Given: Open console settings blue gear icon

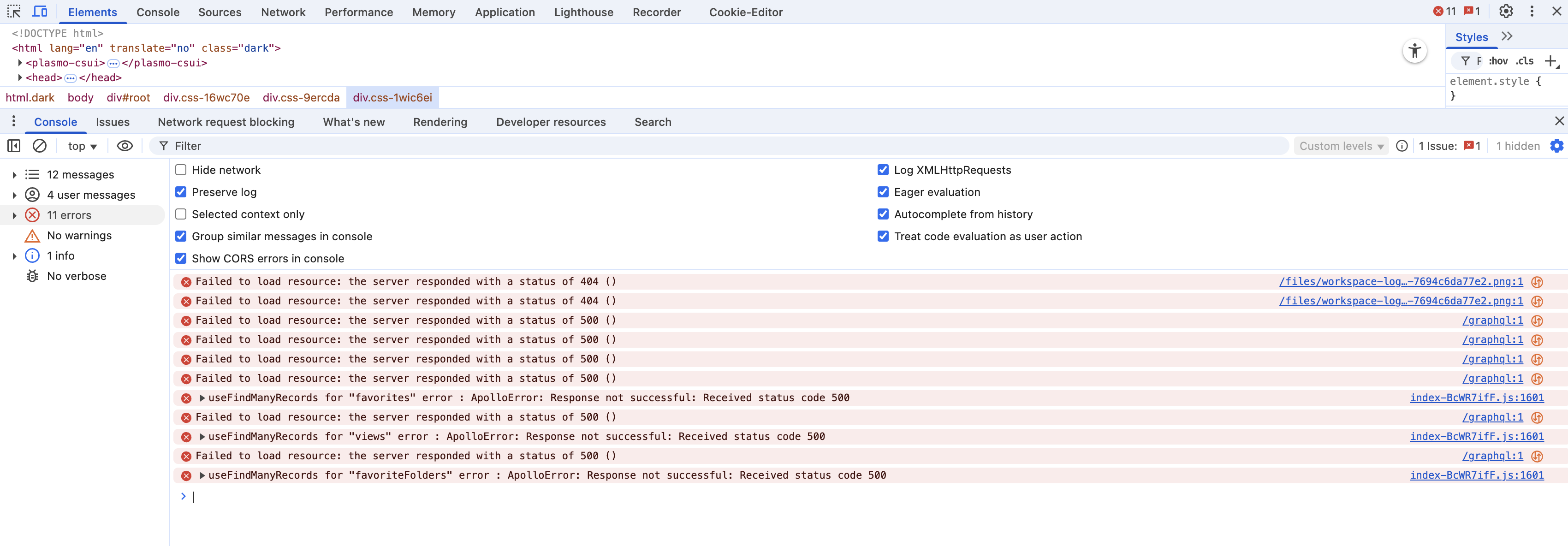Looking at the screenshot, I should pyautogui.click(x=1556, y=145).
